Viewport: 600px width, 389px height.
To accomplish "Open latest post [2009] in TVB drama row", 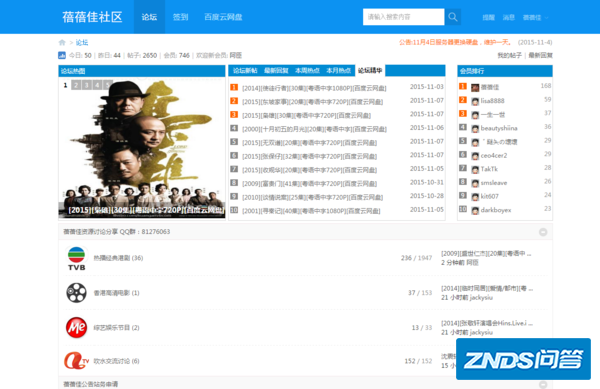I will [486, 254].
